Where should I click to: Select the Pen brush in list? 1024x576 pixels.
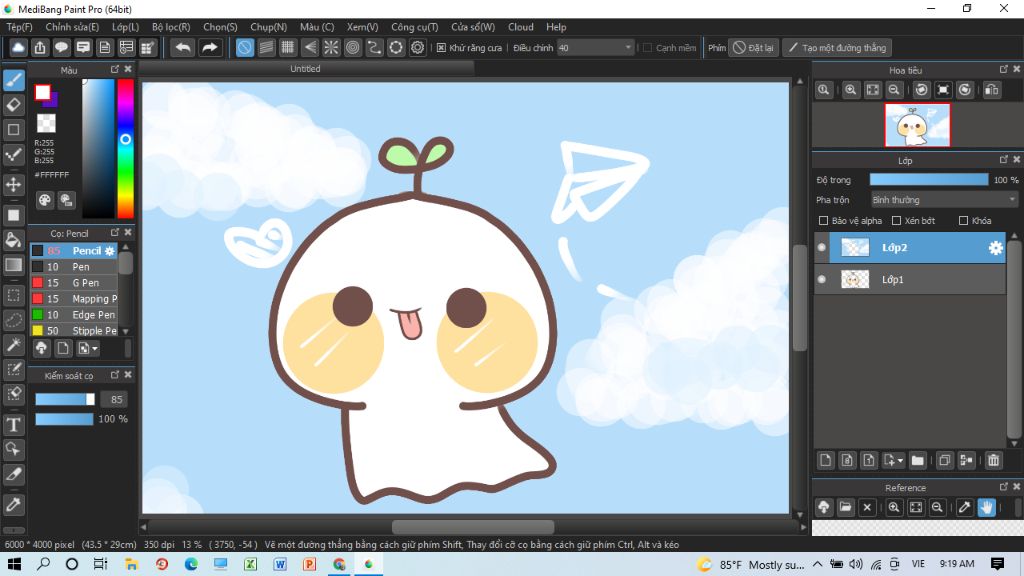[74, 266]
